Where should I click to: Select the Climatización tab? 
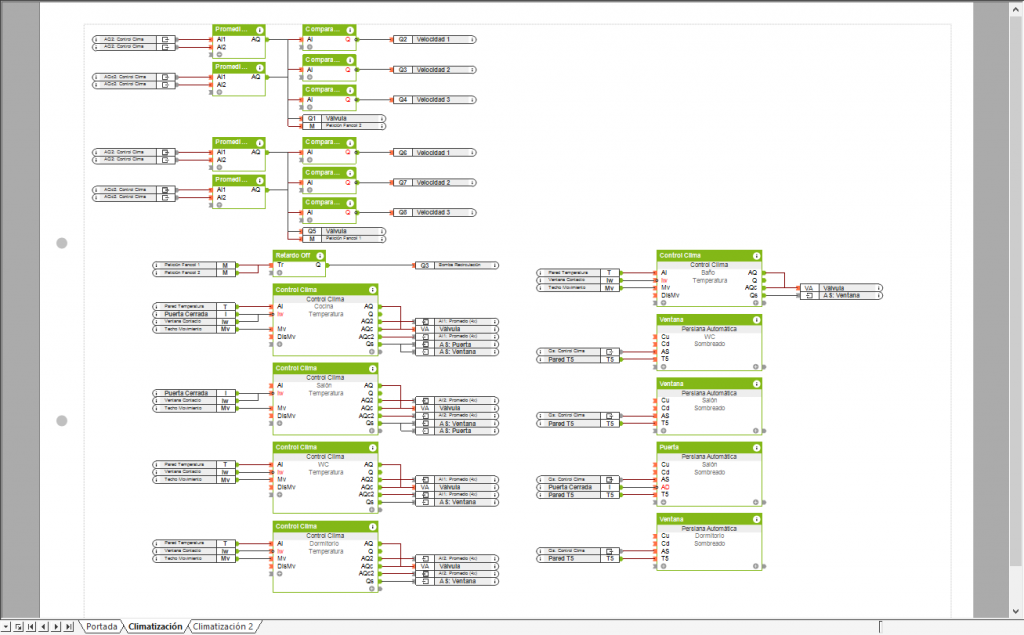[x=155, y=627]
